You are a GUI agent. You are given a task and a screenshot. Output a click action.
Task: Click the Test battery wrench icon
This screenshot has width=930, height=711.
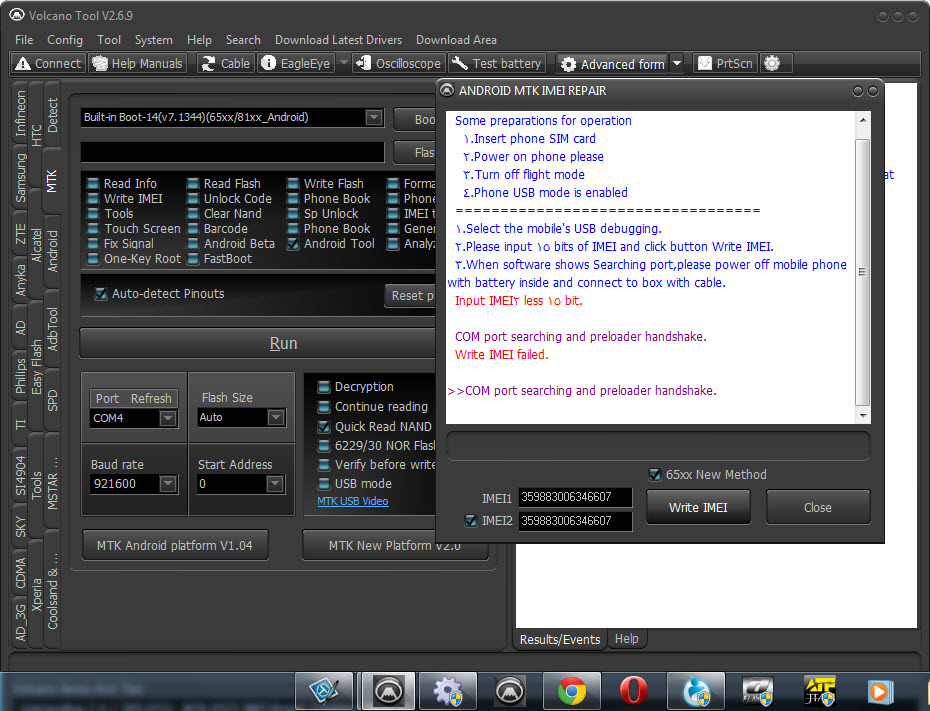460,63
